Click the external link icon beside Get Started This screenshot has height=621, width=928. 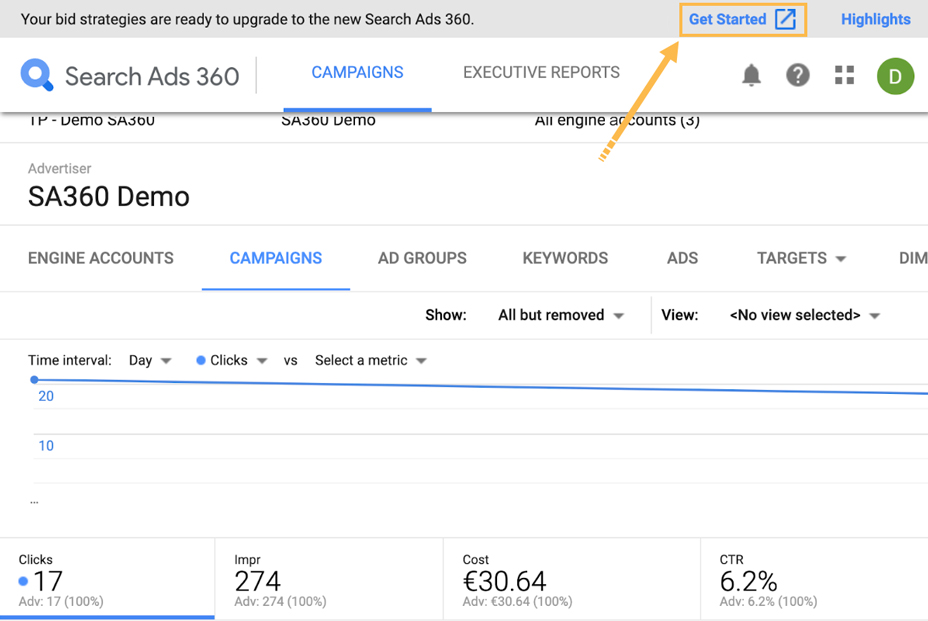(785, 19)
